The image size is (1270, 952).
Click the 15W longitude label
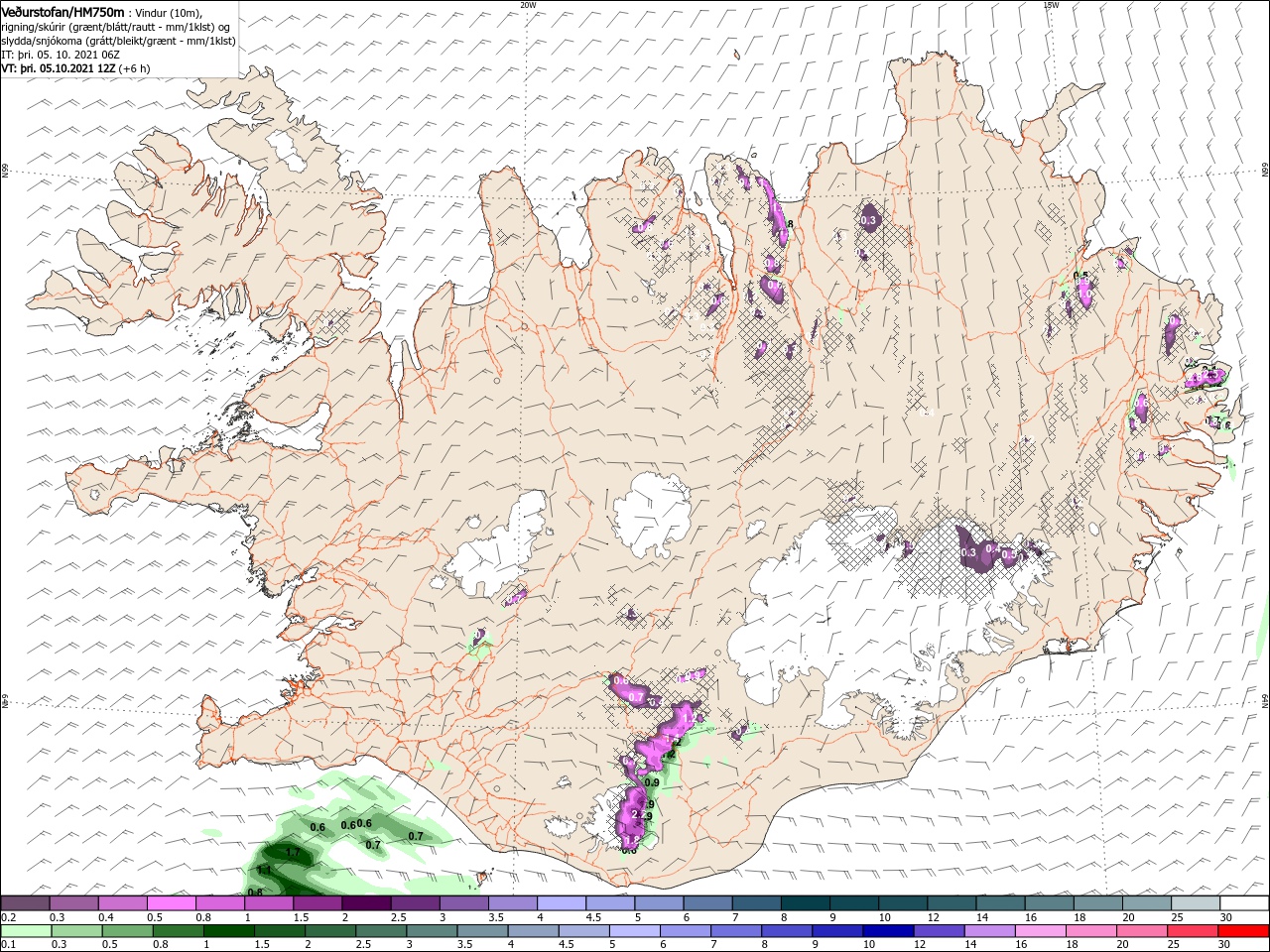(1050, 5)
